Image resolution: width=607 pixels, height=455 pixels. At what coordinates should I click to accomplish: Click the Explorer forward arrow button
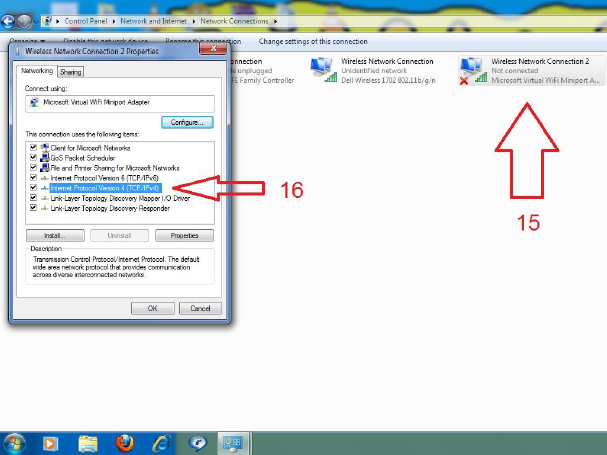pyautogui.click(x=24, y=22)
